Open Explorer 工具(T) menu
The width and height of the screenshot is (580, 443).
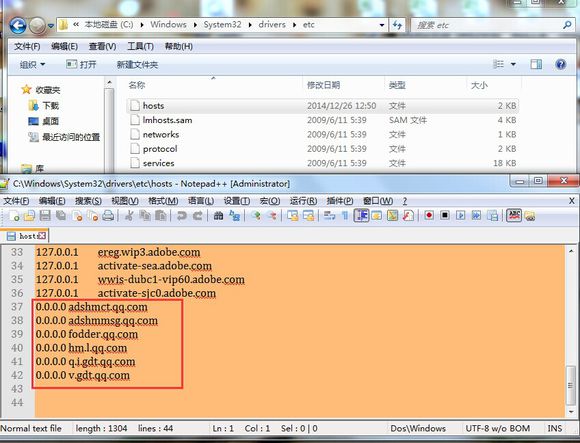pos(140,46)
